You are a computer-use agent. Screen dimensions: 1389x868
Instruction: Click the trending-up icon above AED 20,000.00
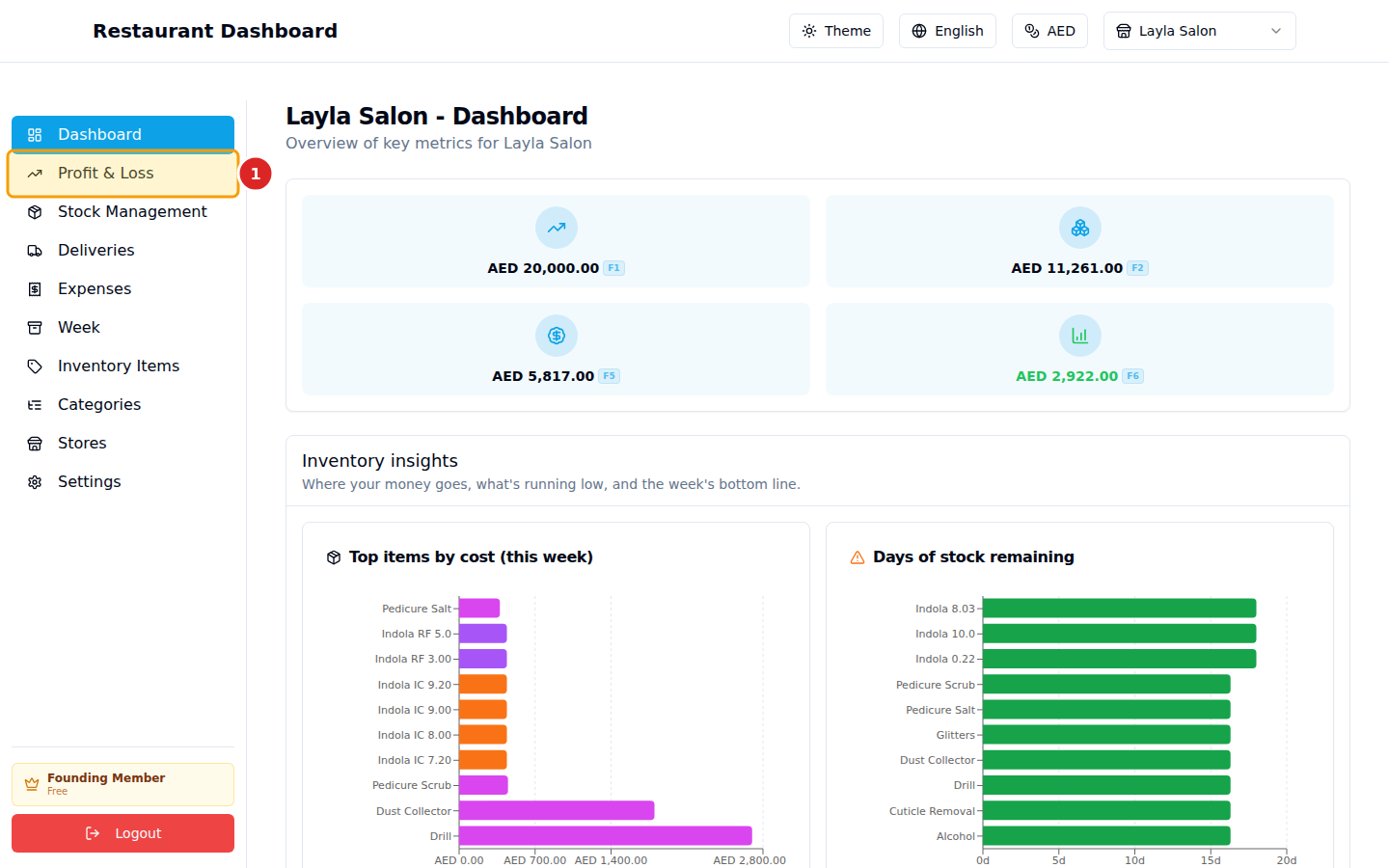[557, 229]
